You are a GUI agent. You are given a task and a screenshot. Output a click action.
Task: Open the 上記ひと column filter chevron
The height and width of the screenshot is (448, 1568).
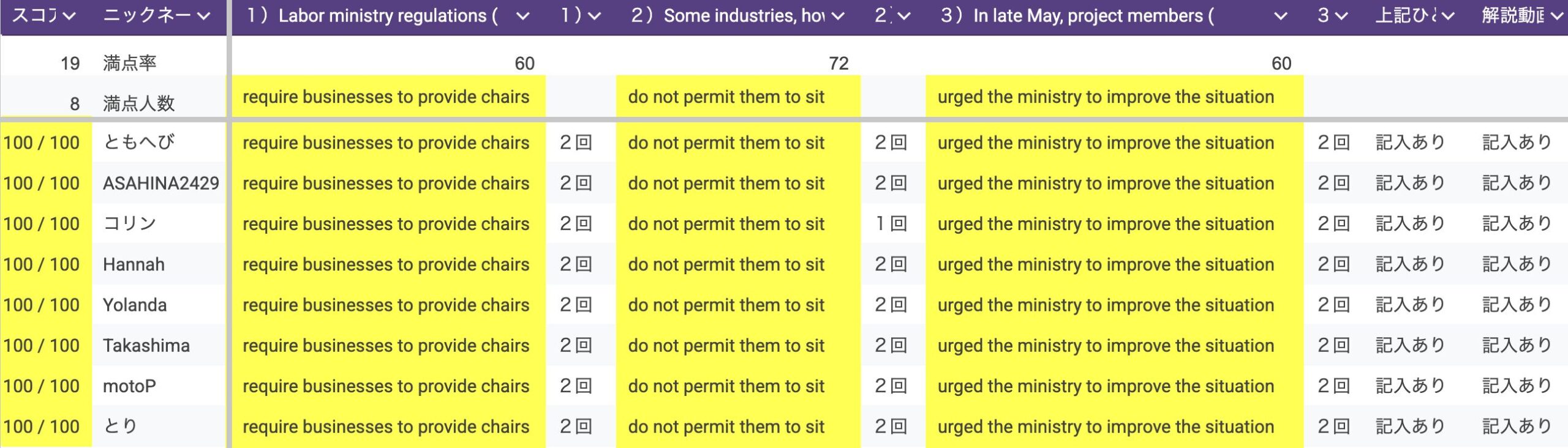(x=1447, y=16)
